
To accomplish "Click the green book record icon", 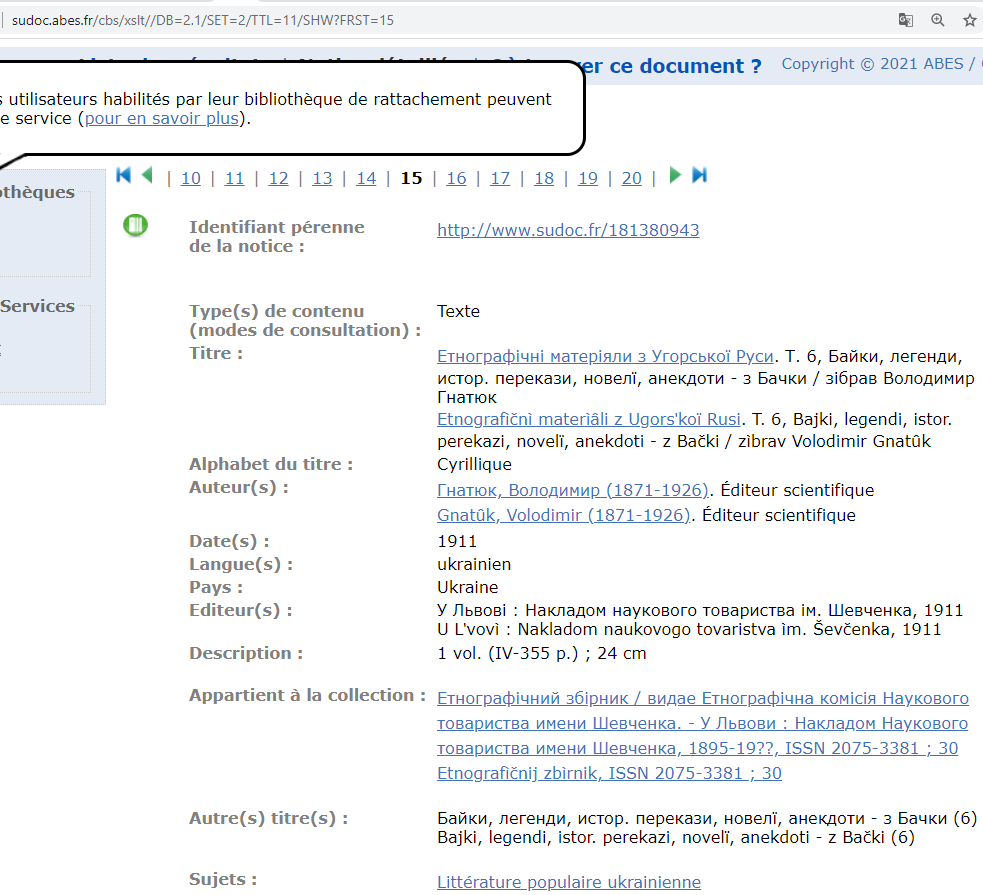I will (x=135, y=225).
